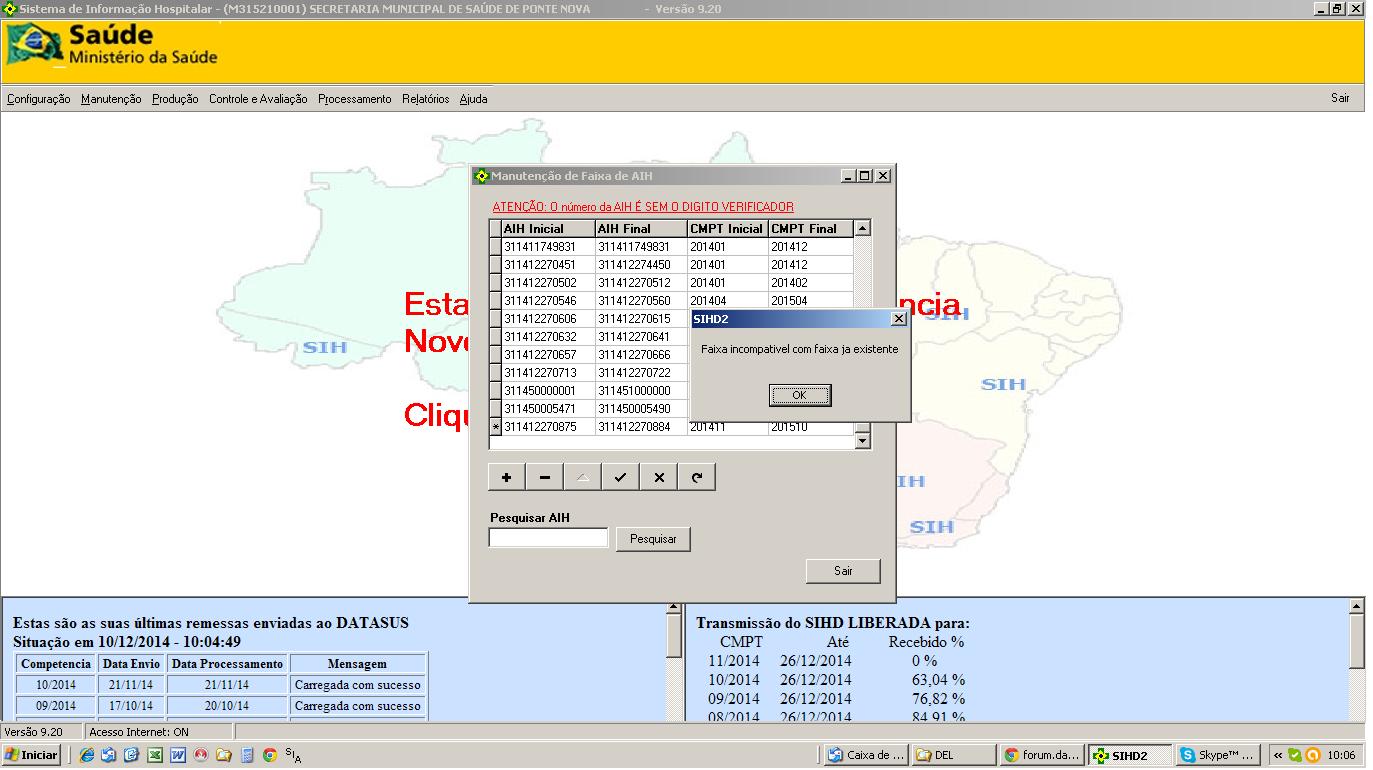Open the DEL folder taskbar item
Image resolution: width=1373 pixels, height=770 pixels.
pos(953,755)
